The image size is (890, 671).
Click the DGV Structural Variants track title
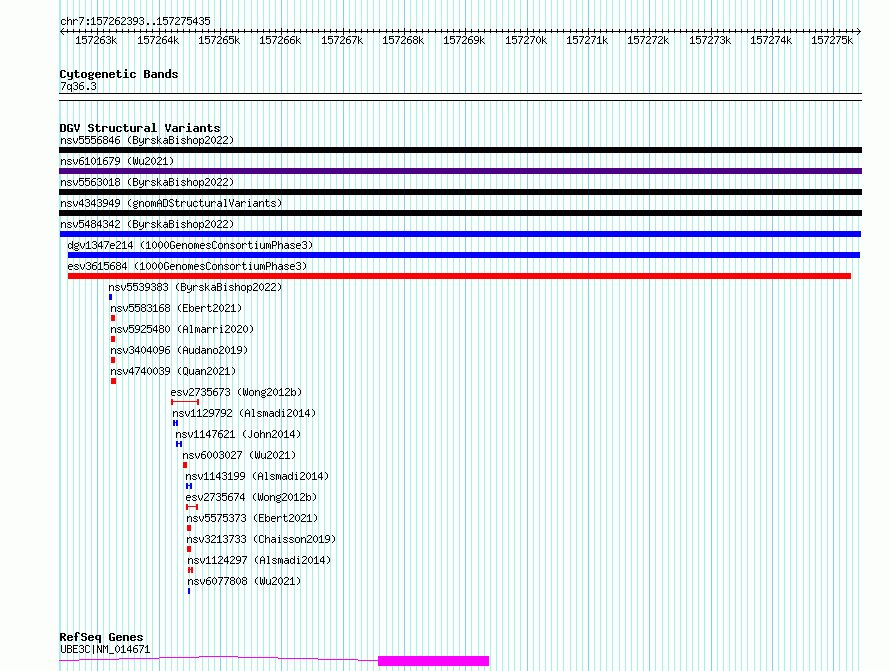140,128
